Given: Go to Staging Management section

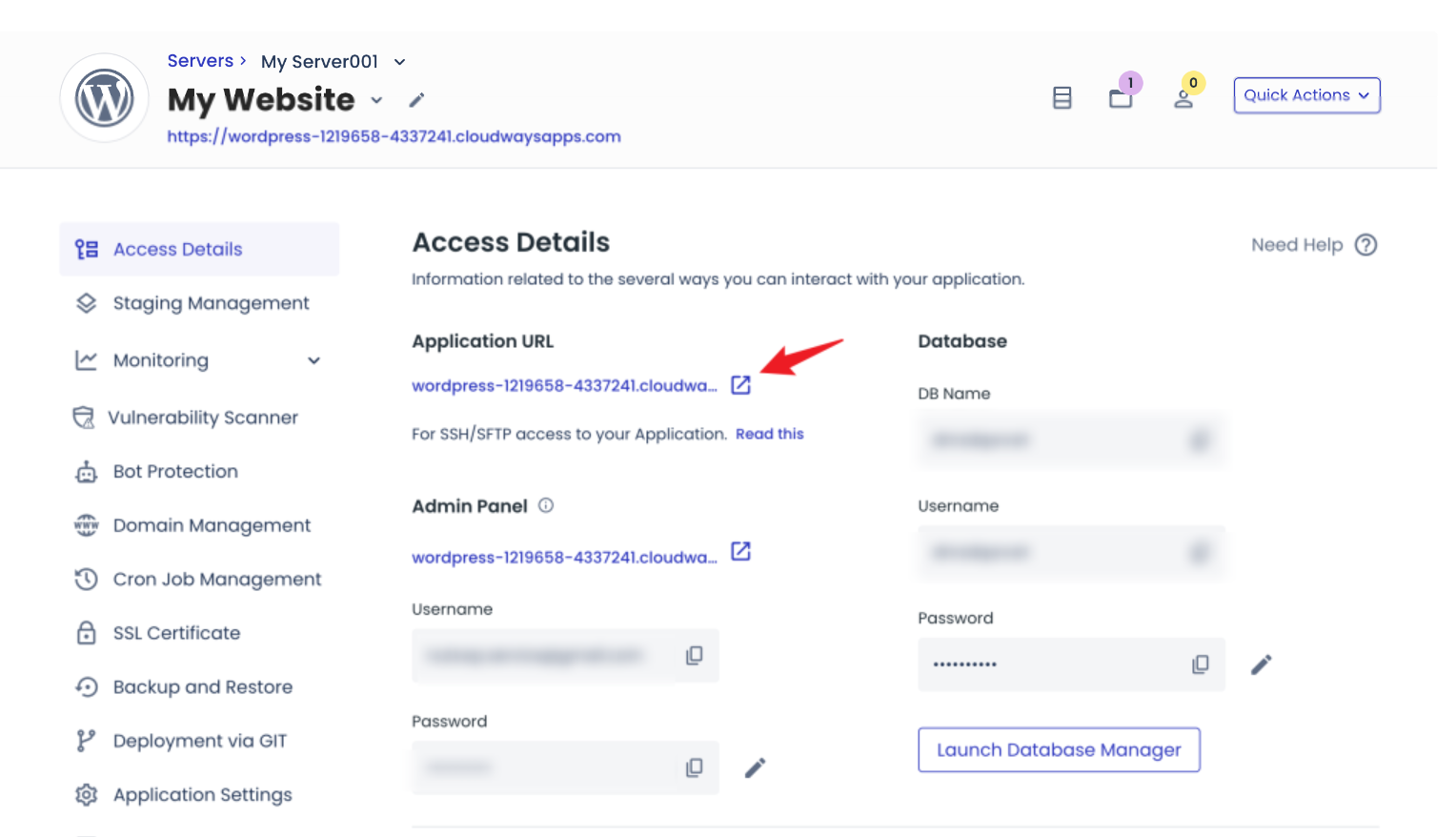Looking at the screenshot, I should click(x=211, y=303).
